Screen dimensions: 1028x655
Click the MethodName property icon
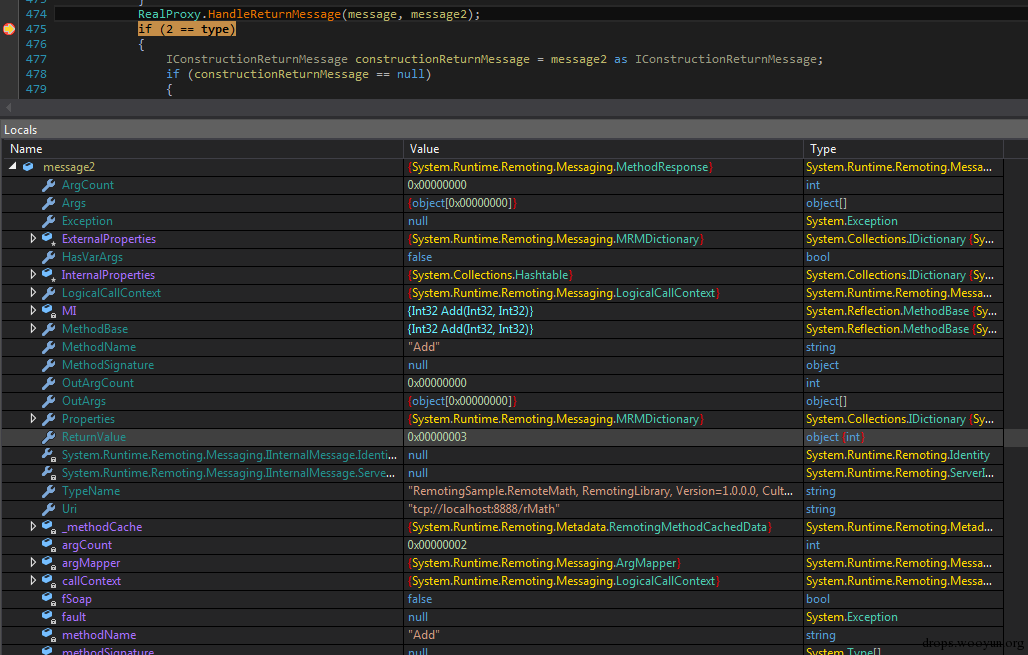pyautogui.click(x=48, y=347)
